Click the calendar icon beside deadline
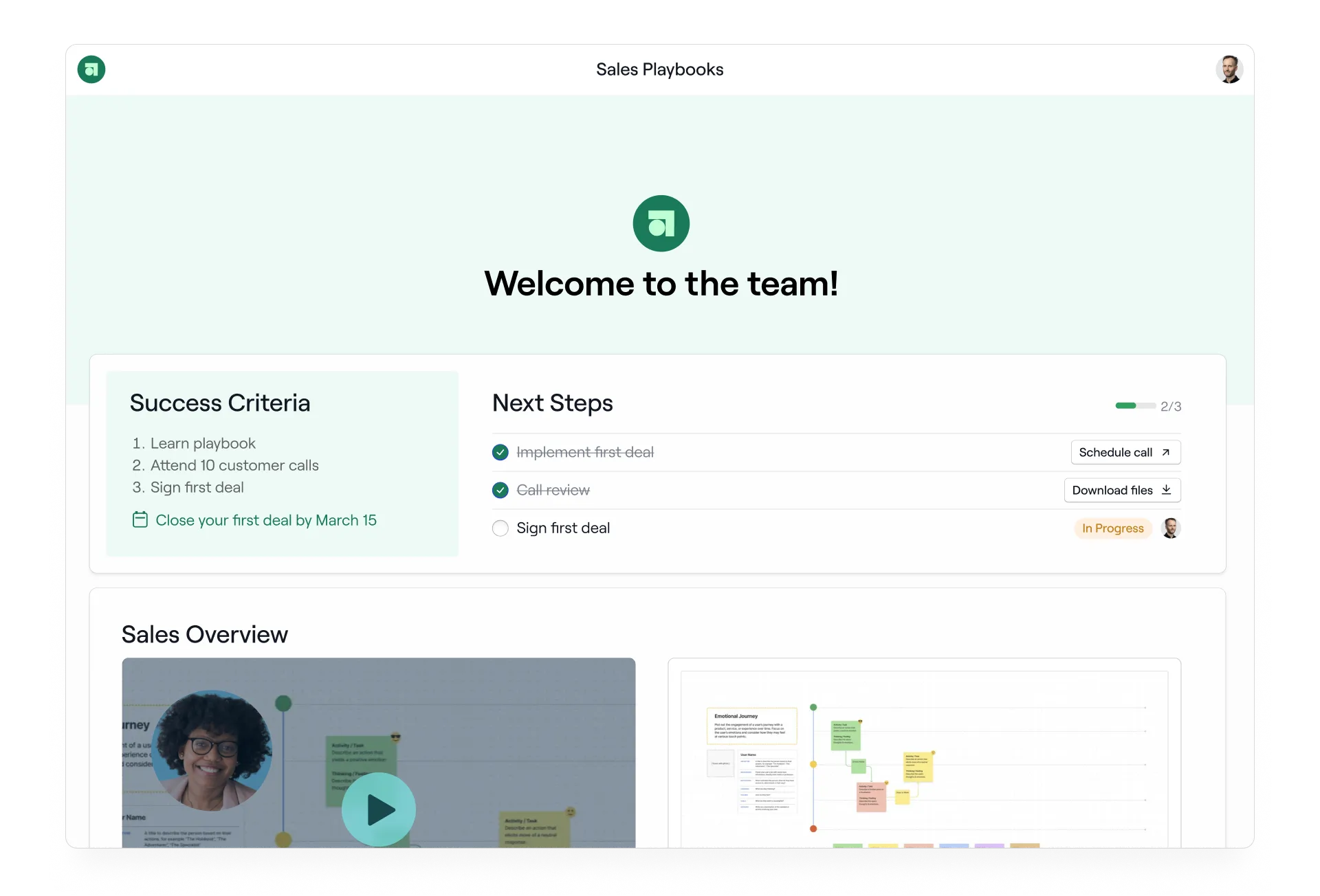 click(x=140, y=519)
